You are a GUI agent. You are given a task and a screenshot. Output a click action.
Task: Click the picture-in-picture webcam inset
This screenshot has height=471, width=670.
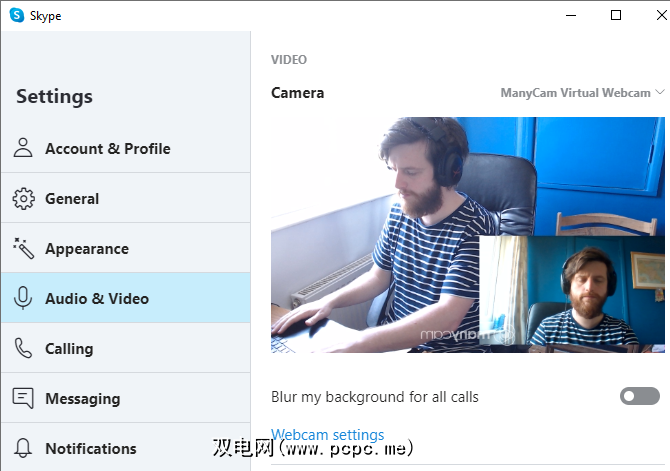572,294
